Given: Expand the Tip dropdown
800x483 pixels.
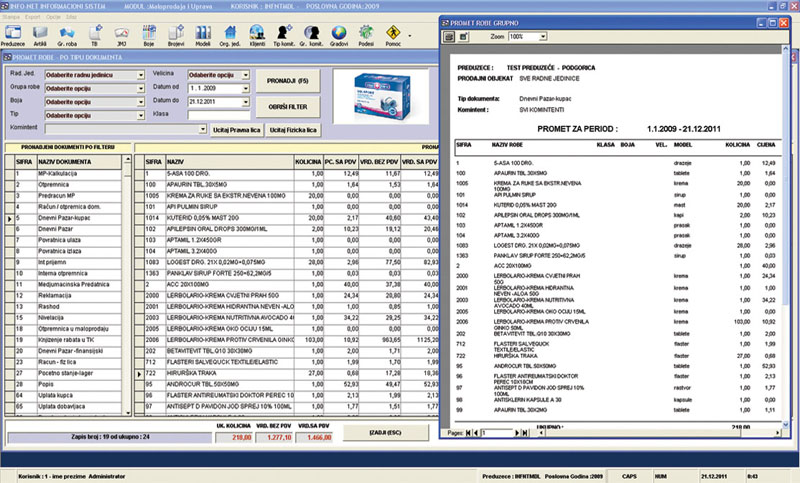Looking at the screenshot, I should [x=140, y=116].
